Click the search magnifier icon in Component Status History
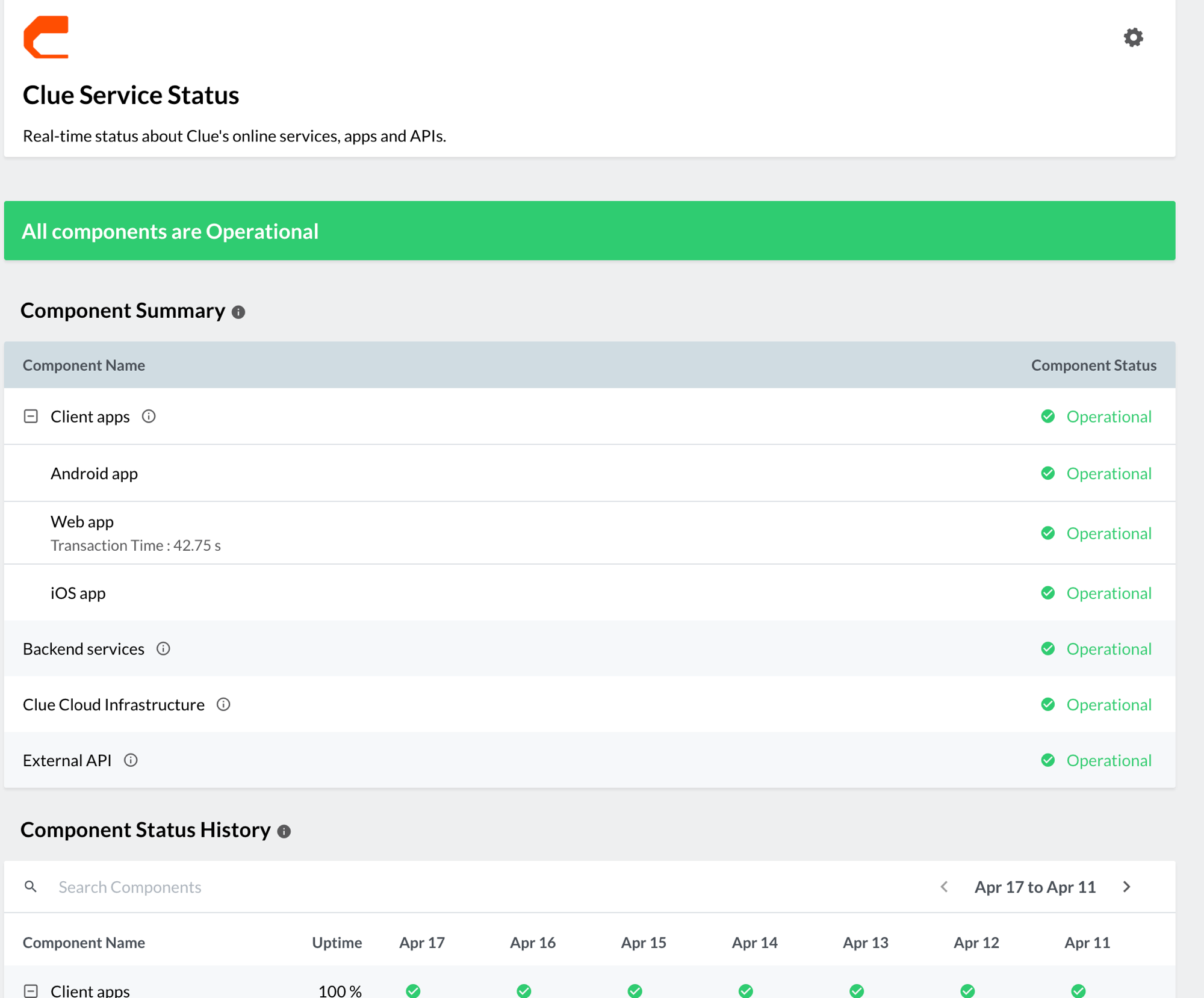This screenshot has height=998, width=1204. 31,887
